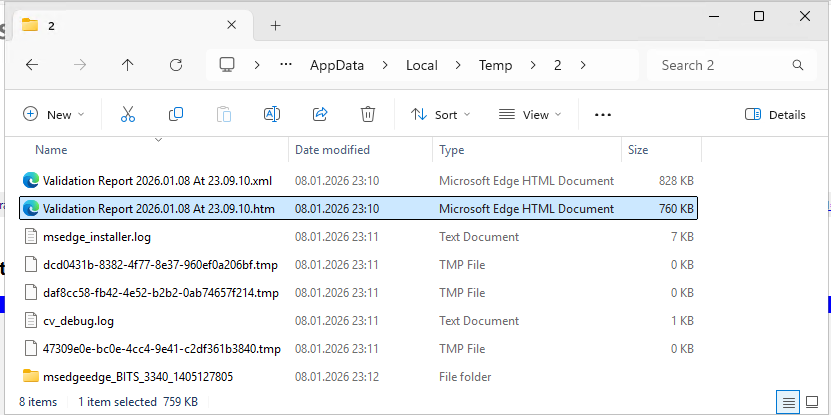Expand the Sort dropdown
Image resolution: width=831 pixels, height=416 pixels.
[x=441, y=115]
